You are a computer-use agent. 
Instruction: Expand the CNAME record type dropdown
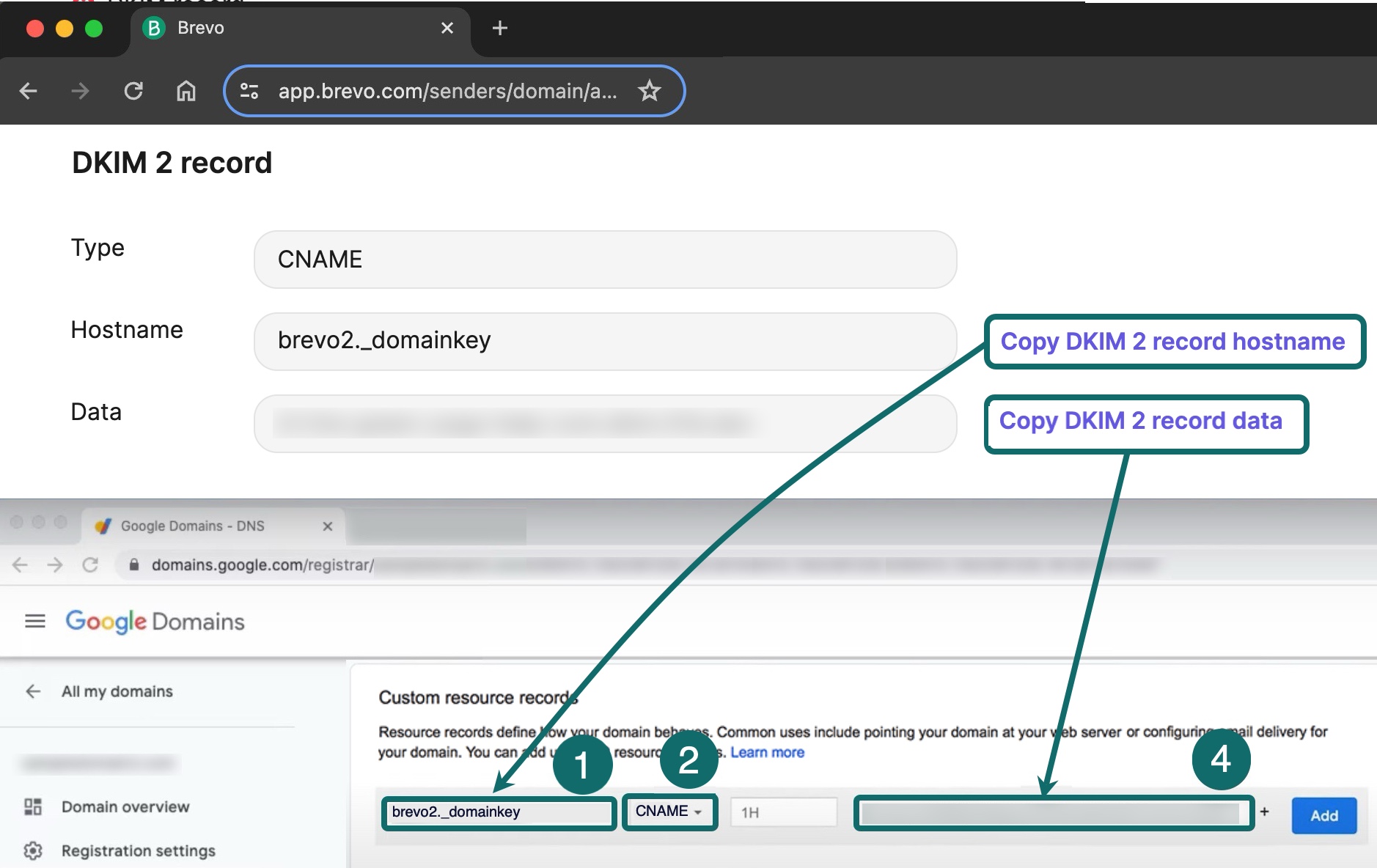[x=669, y=812]
